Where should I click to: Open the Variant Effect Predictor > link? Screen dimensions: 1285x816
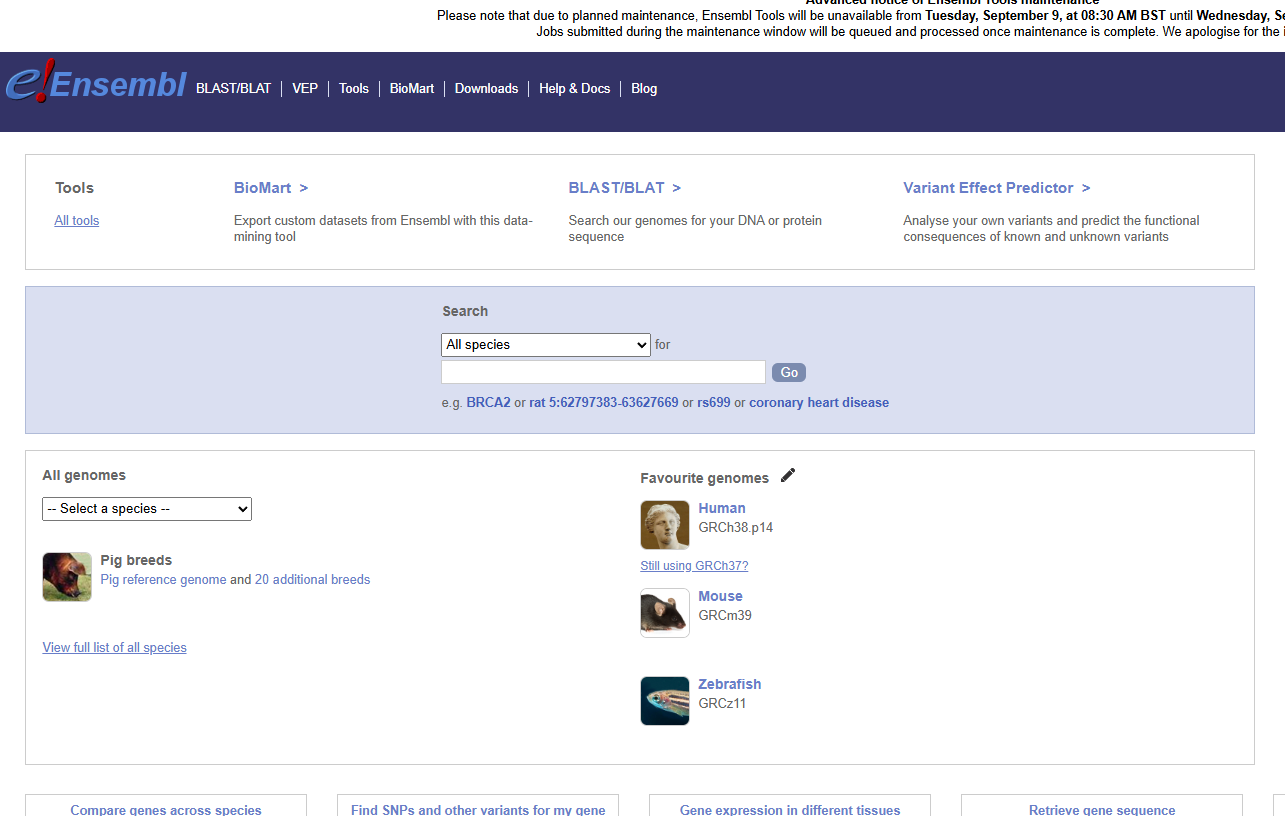997,188
